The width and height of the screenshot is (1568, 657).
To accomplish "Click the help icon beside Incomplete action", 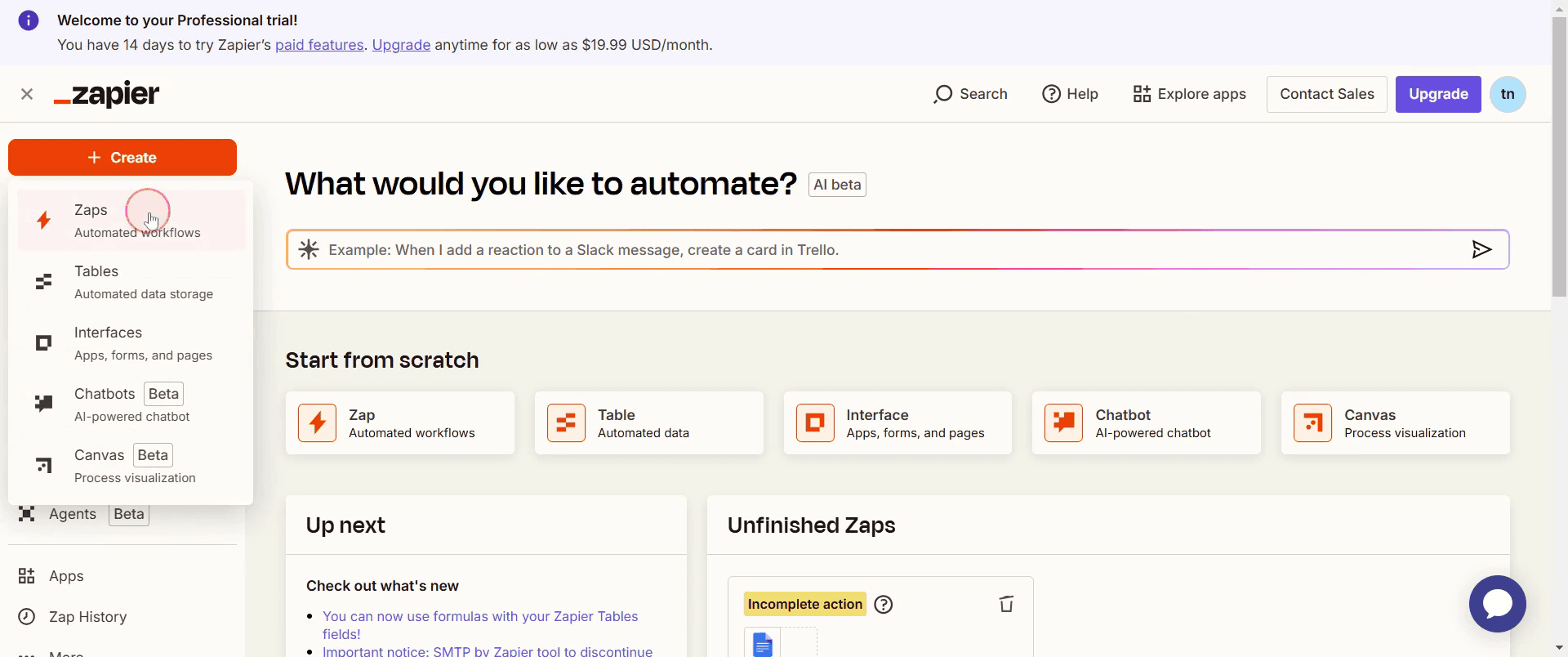I will pyautogui.click(x=884, y=604).
